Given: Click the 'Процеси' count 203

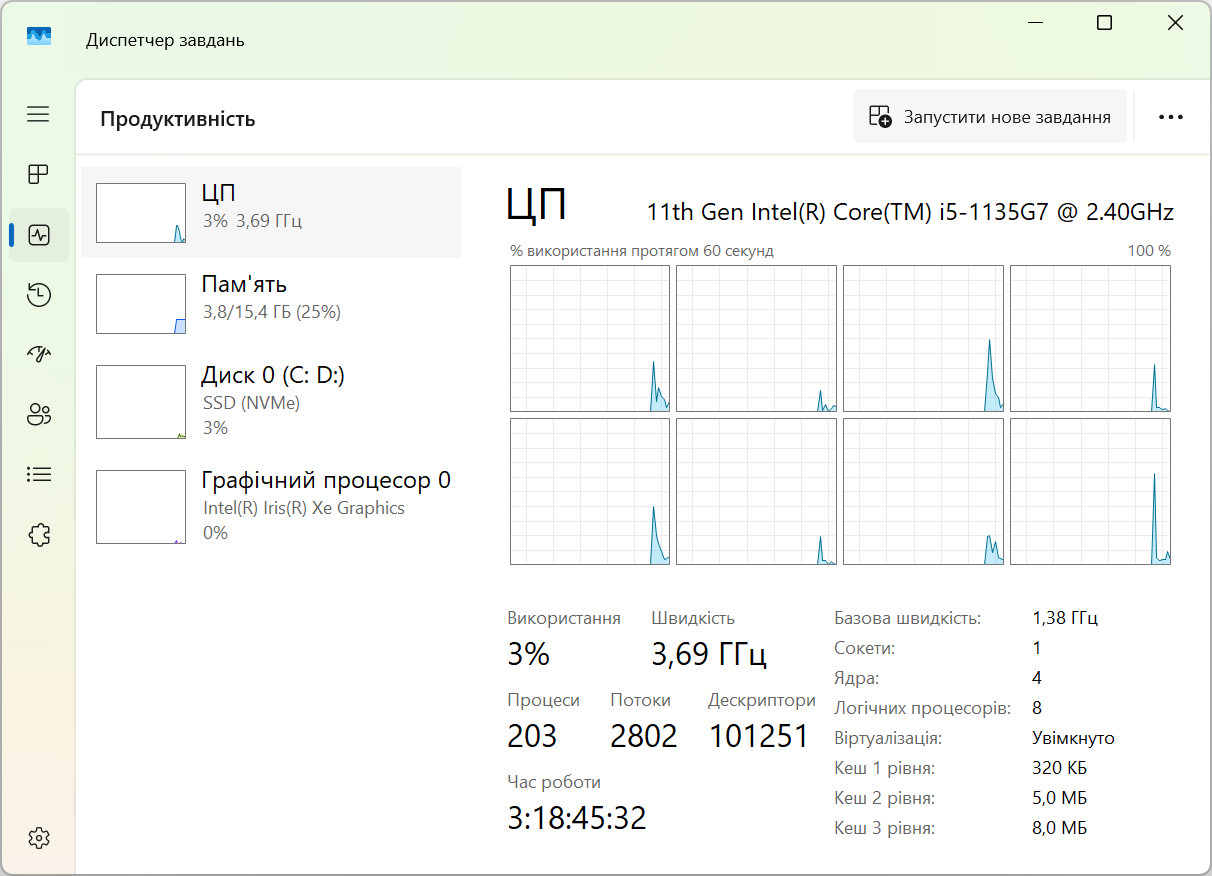Looking at the screenshot, I should click(532, 737).
